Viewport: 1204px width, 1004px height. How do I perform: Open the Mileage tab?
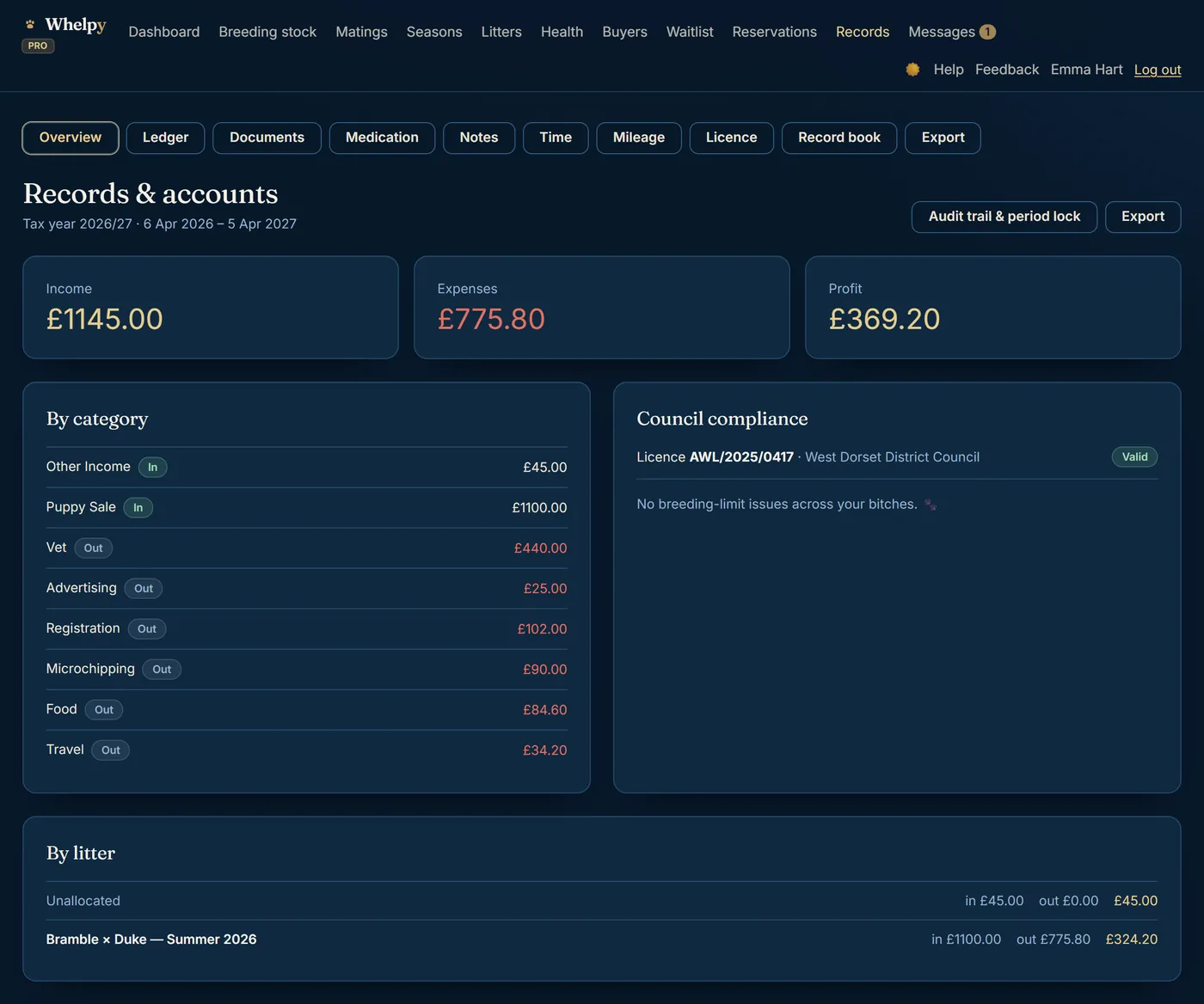[639, 138]
